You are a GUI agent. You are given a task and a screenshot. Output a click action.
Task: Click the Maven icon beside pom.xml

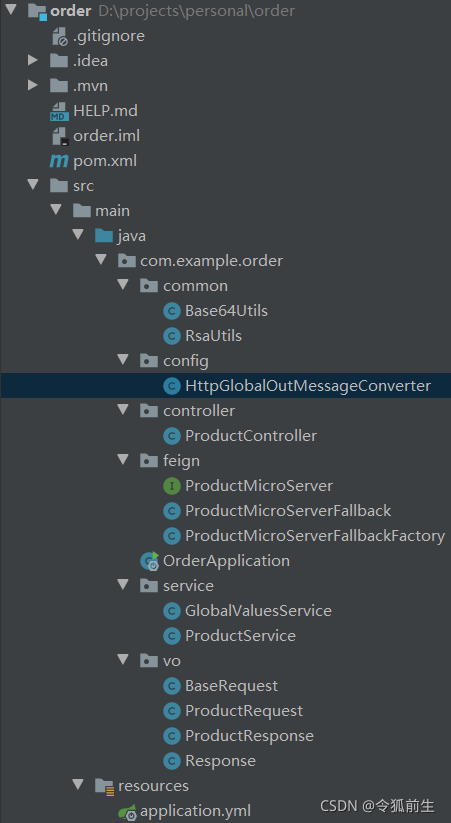(59, 161)
